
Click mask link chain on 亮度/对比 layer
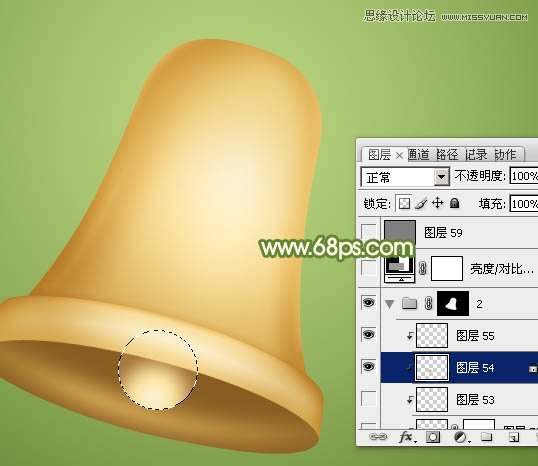423,268
